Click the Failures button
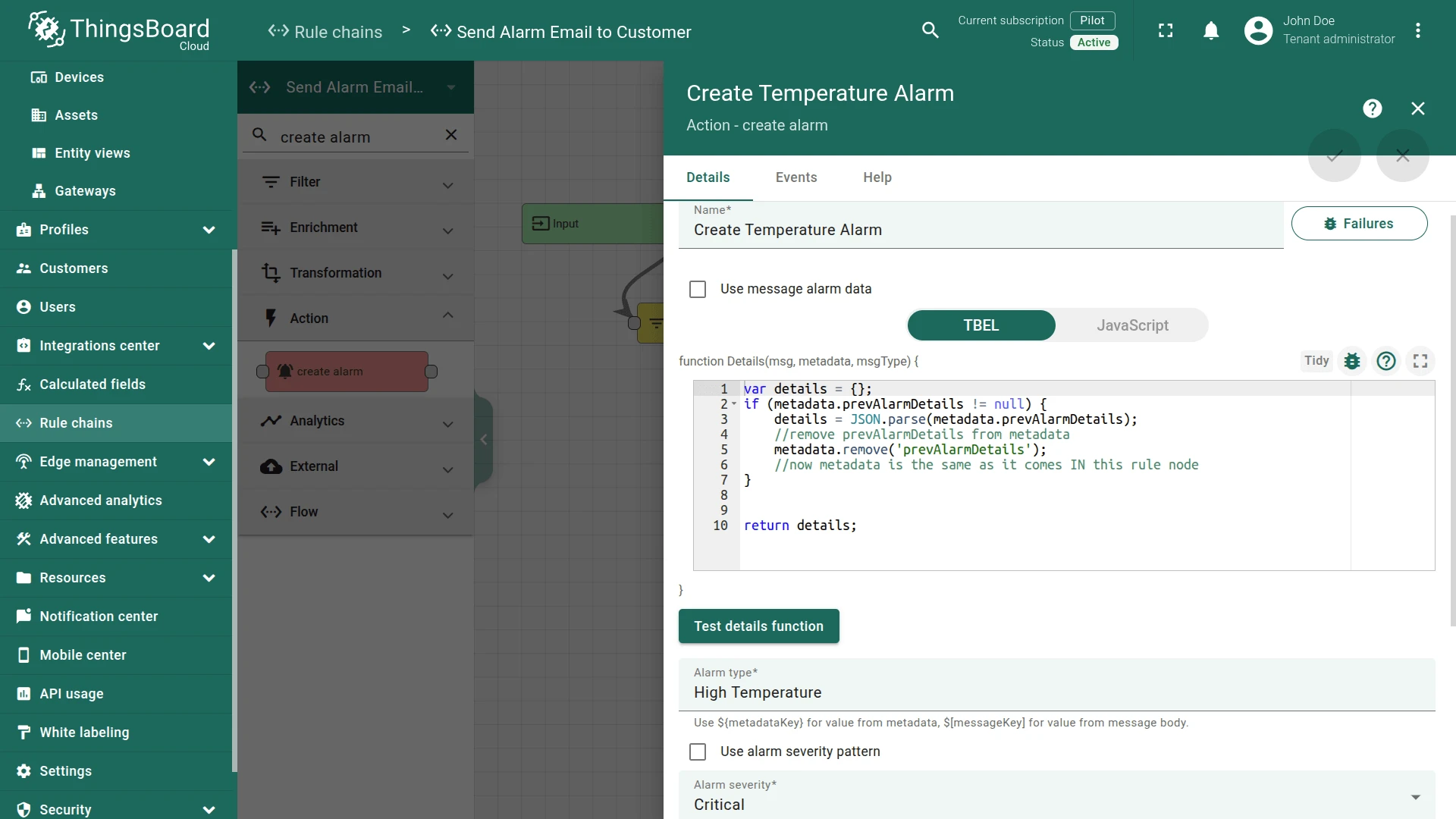 coord(1359,224)
